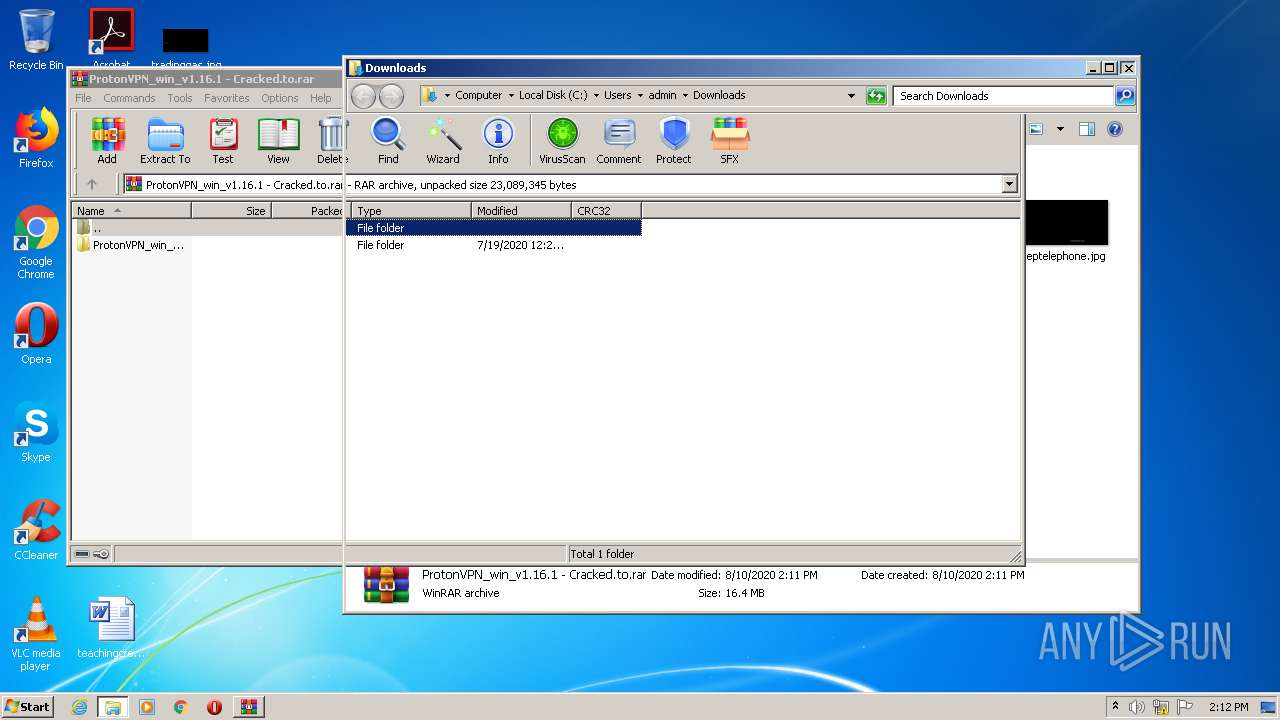The width and height of the screenshot is (1280, 720).
Task: Click the Users breadcrumb segment
Action: [x=617, y=95]
